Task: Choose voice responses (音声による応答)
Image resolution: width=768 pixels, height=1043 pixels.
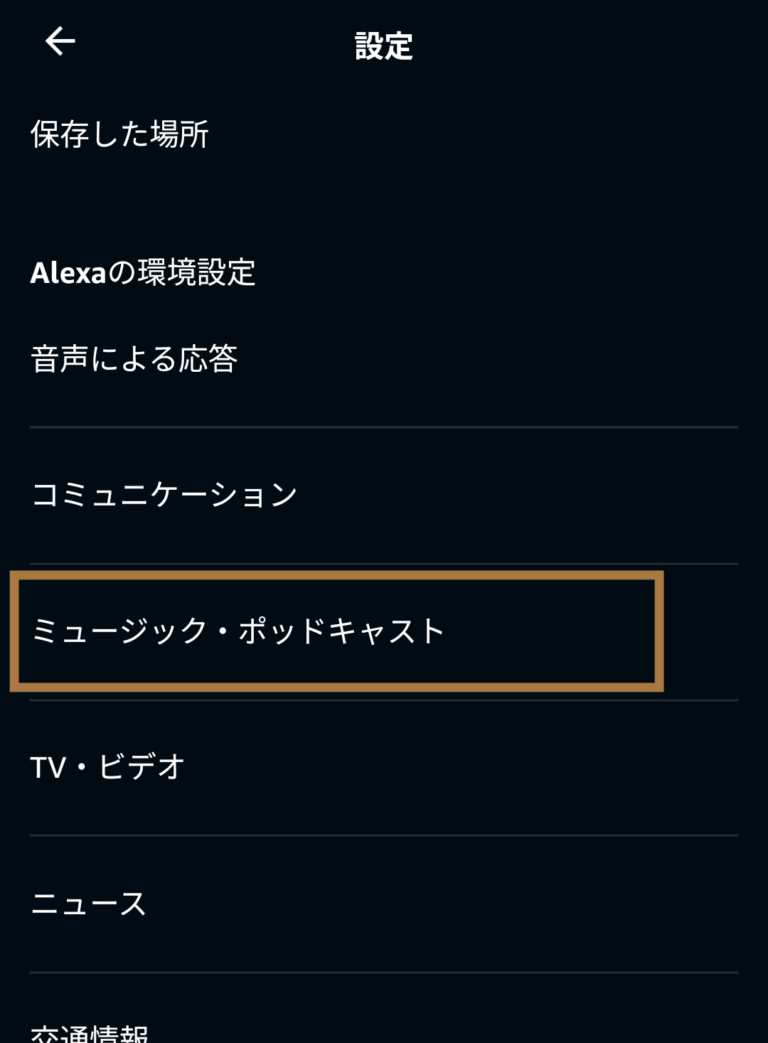Action: tap(134, 359)
